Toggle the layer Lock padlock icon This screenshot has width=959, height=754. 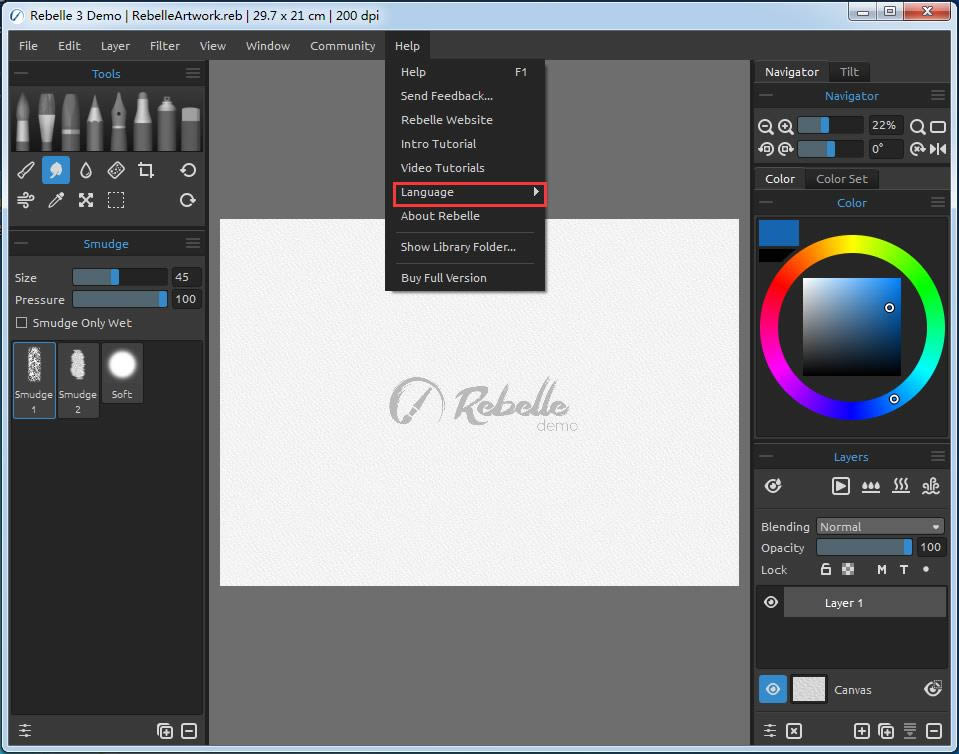825,569
